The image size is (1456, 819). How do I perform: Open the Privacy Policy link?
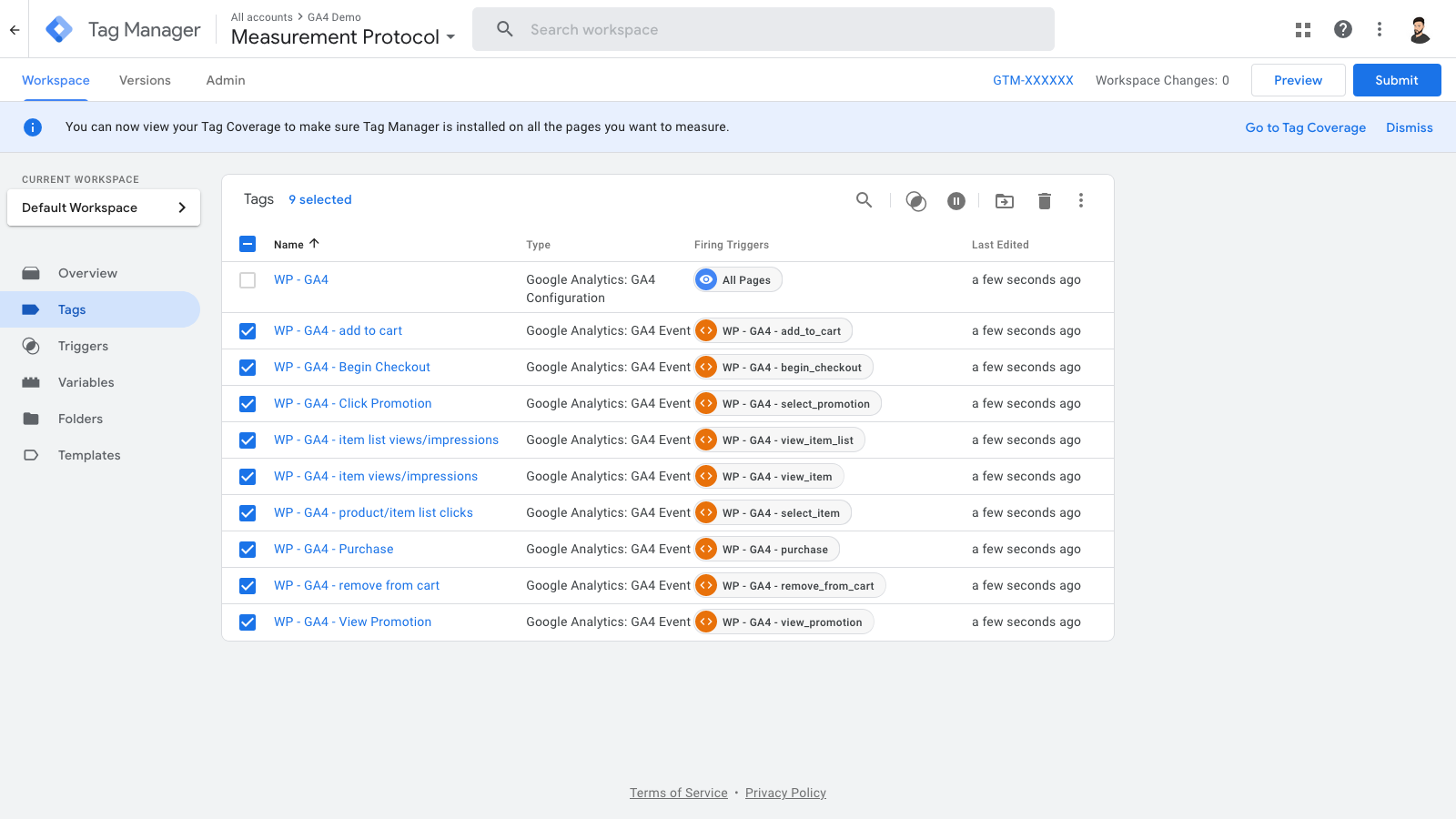pos(785,793)
